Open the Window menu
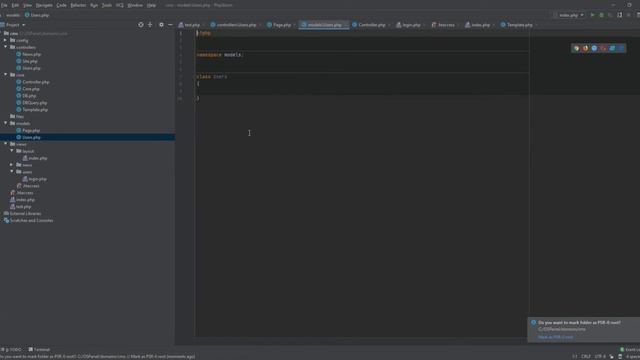 [135, 5]
